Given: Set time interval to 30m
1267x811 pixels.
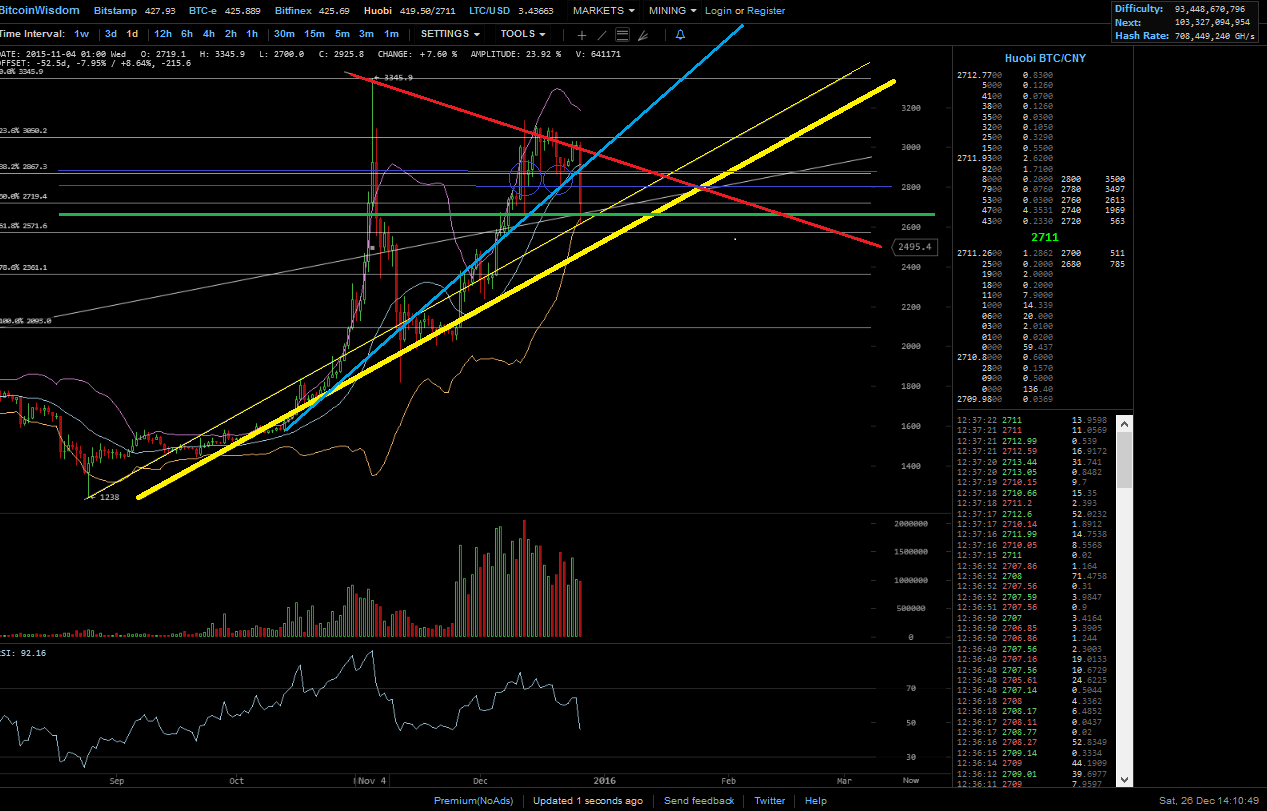Looking at the screenshot, I should [x=284, y=34].
